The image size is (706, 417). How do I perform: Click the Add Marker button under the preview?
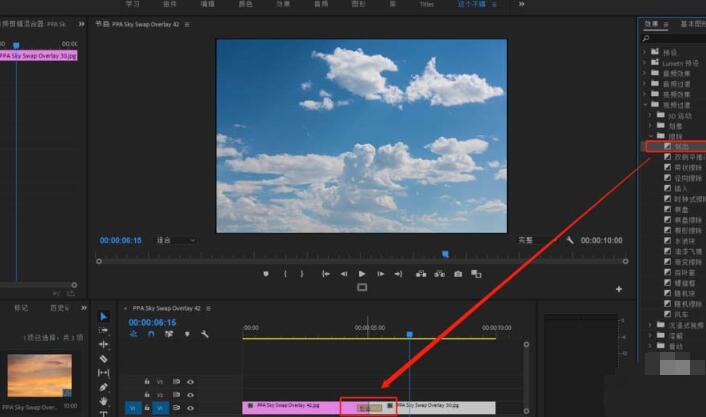[266, 273]
